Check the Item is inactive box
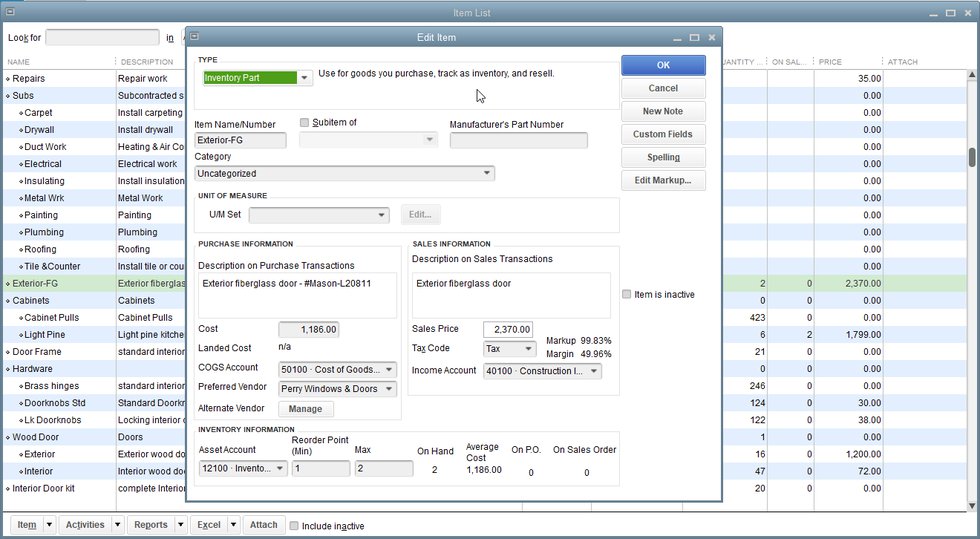The height and width of the screenshot is (539, 980). 627,295
